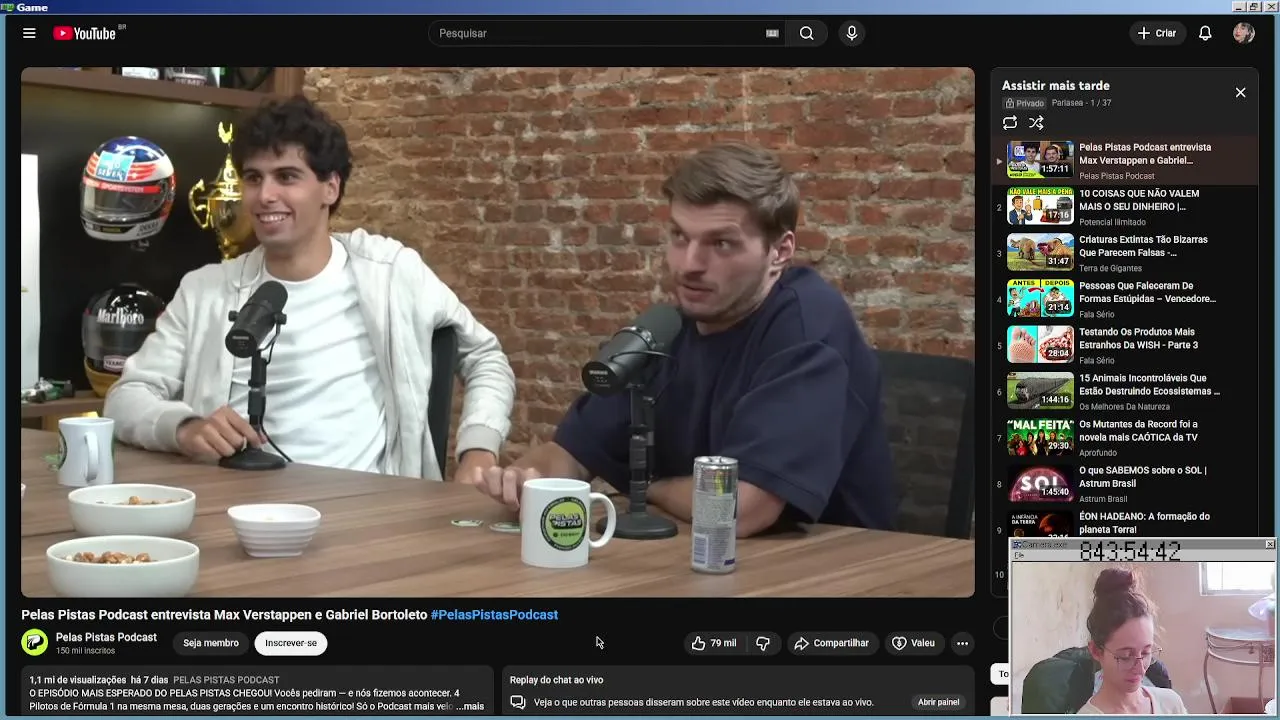
Task: Open the account avatar menu
Action: click(1244, 33)
